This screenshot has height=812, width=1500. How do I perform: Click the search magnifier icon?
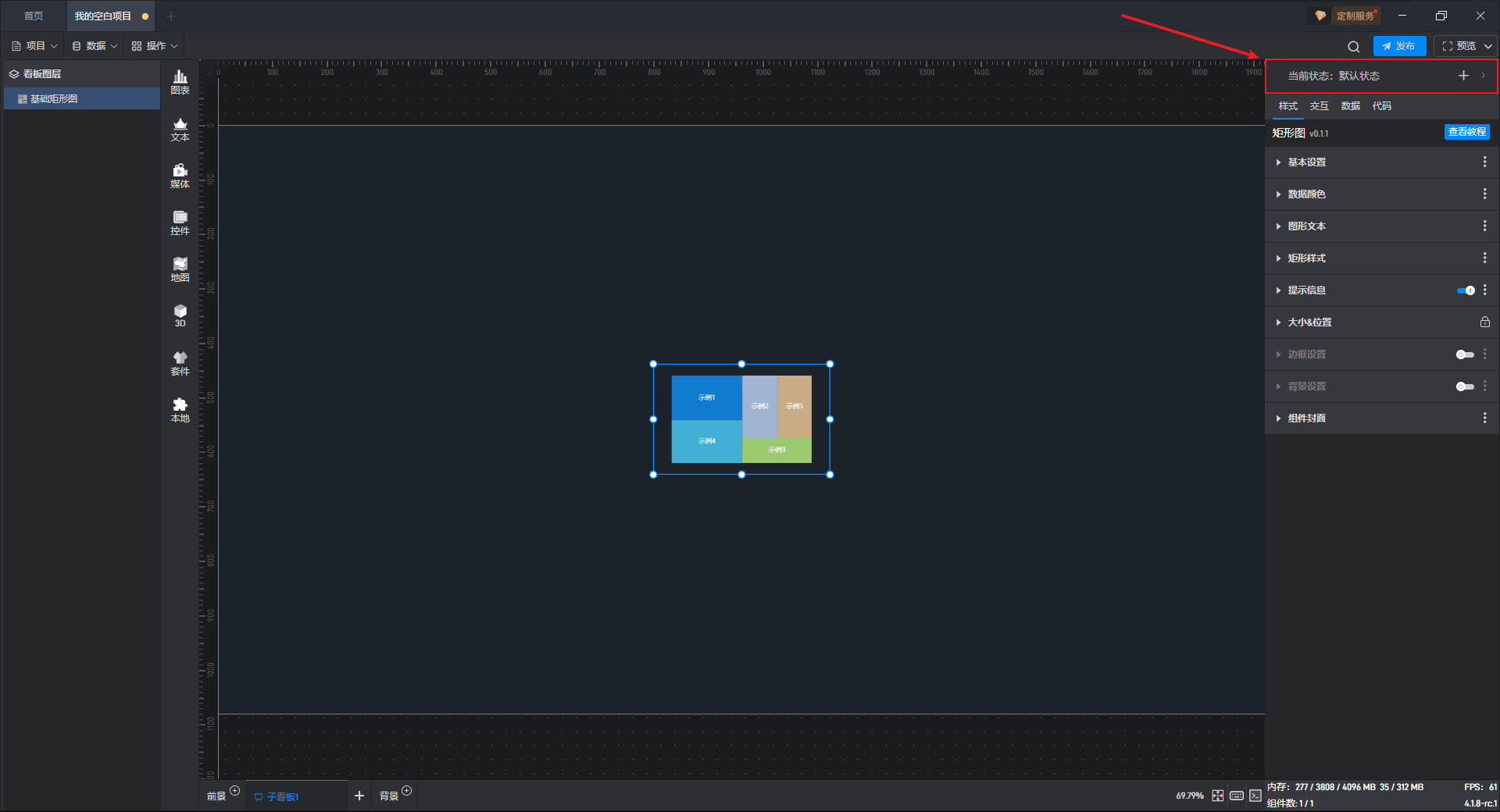point(1353,47)
